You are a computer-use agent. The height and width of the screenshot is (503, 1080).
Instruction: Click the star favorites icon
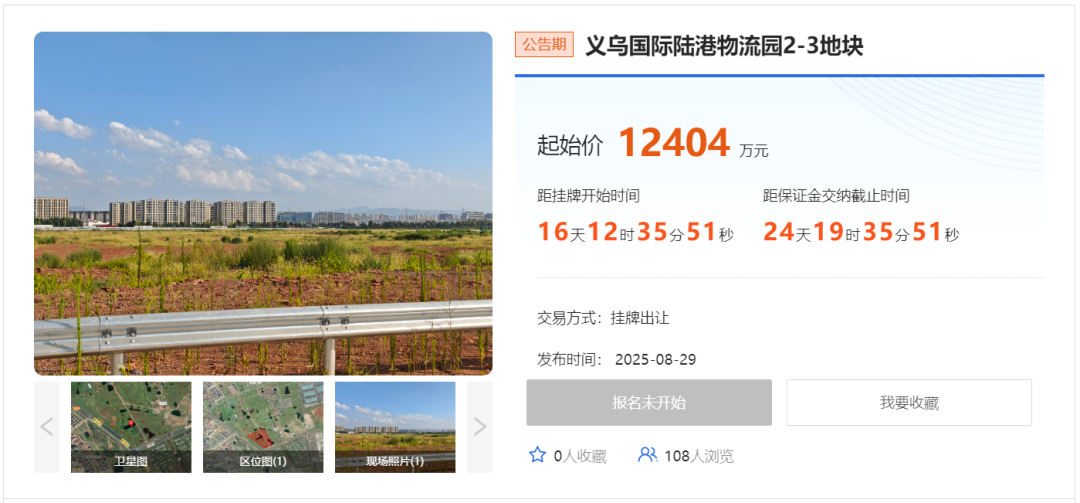pyautogui.click(x=537, y=455)
